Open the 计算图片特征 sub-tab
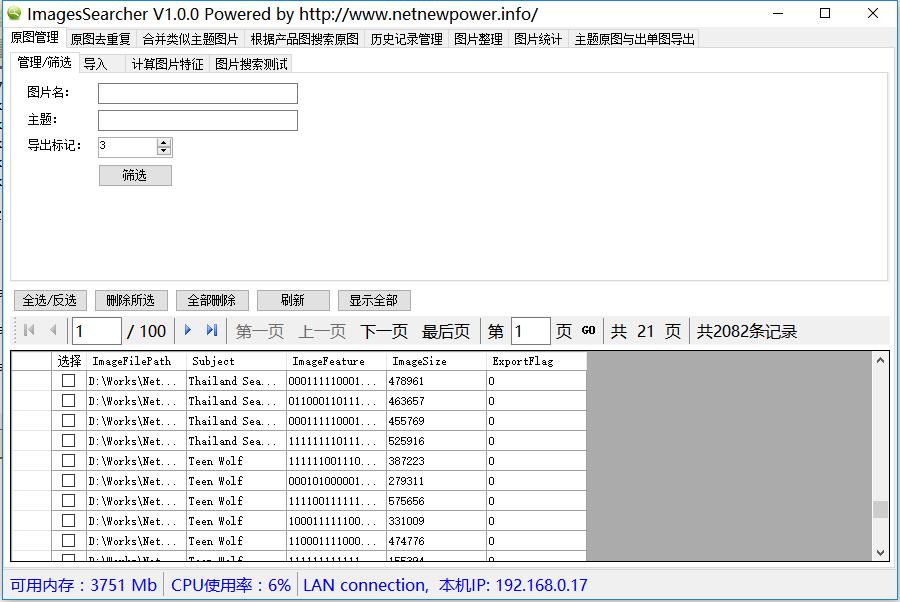 point(167,64)
